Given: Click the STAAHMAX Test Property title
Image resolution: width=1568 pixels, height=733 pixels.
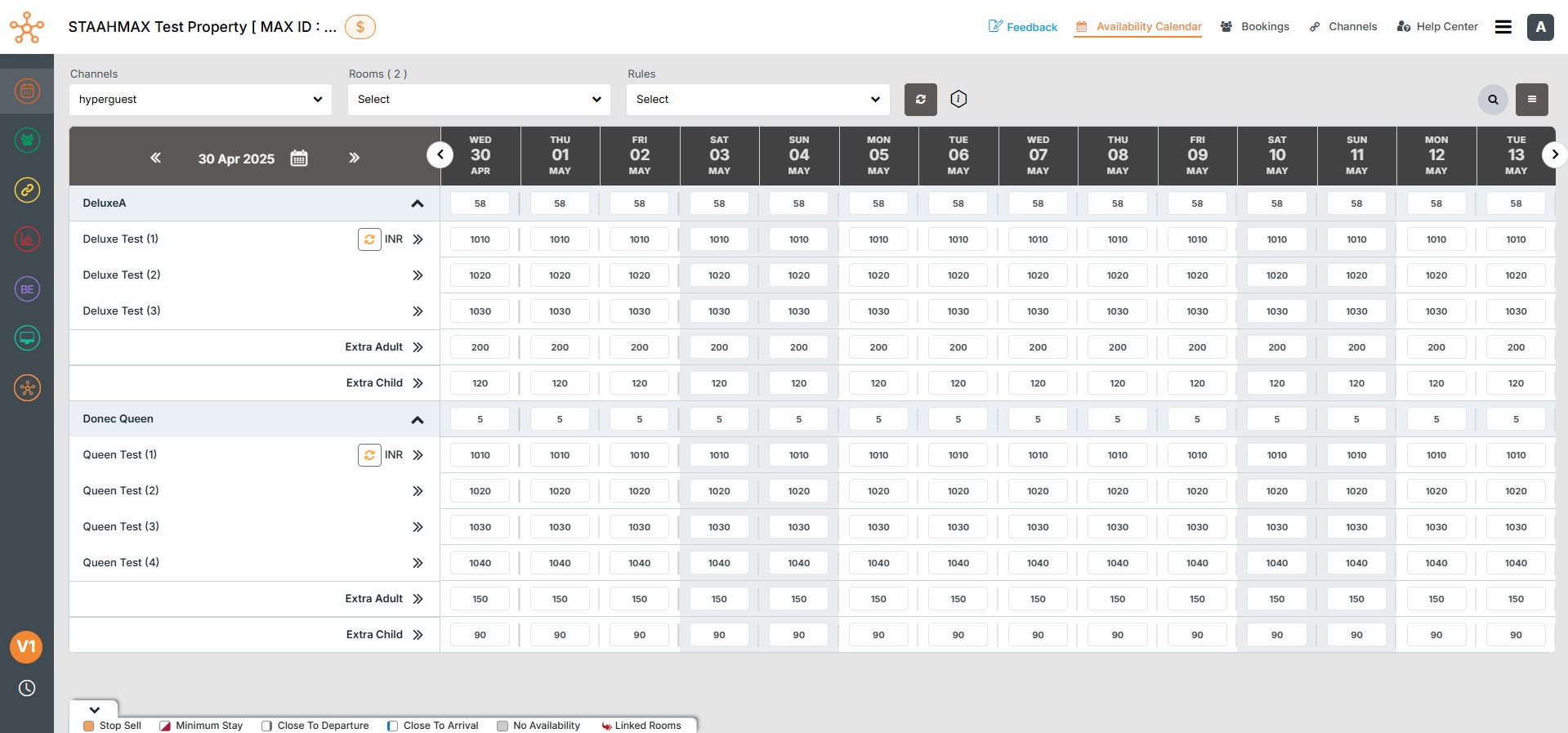Looking at the screenshot, I should tap(203, 27).
